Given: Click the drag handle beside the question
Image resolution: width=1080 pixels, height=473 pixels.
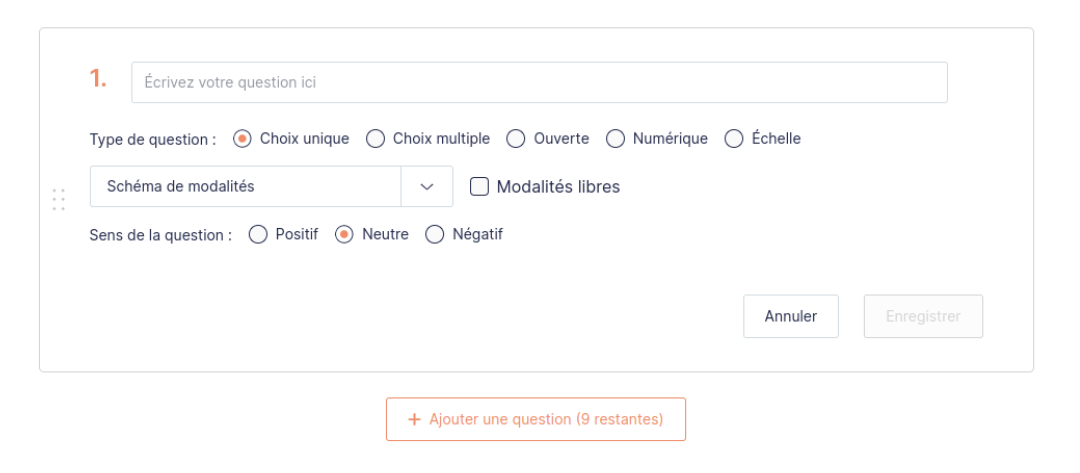Looking at the screenshot, I should point(58,199).
